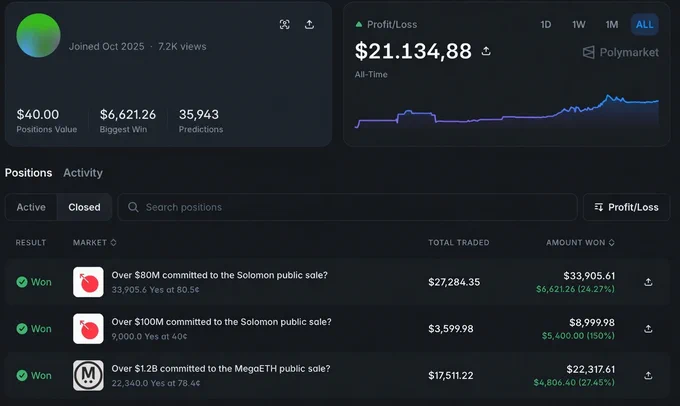Click the share icon beside $21.134,88 profit

pyautogui.click(x=486, y=51)
